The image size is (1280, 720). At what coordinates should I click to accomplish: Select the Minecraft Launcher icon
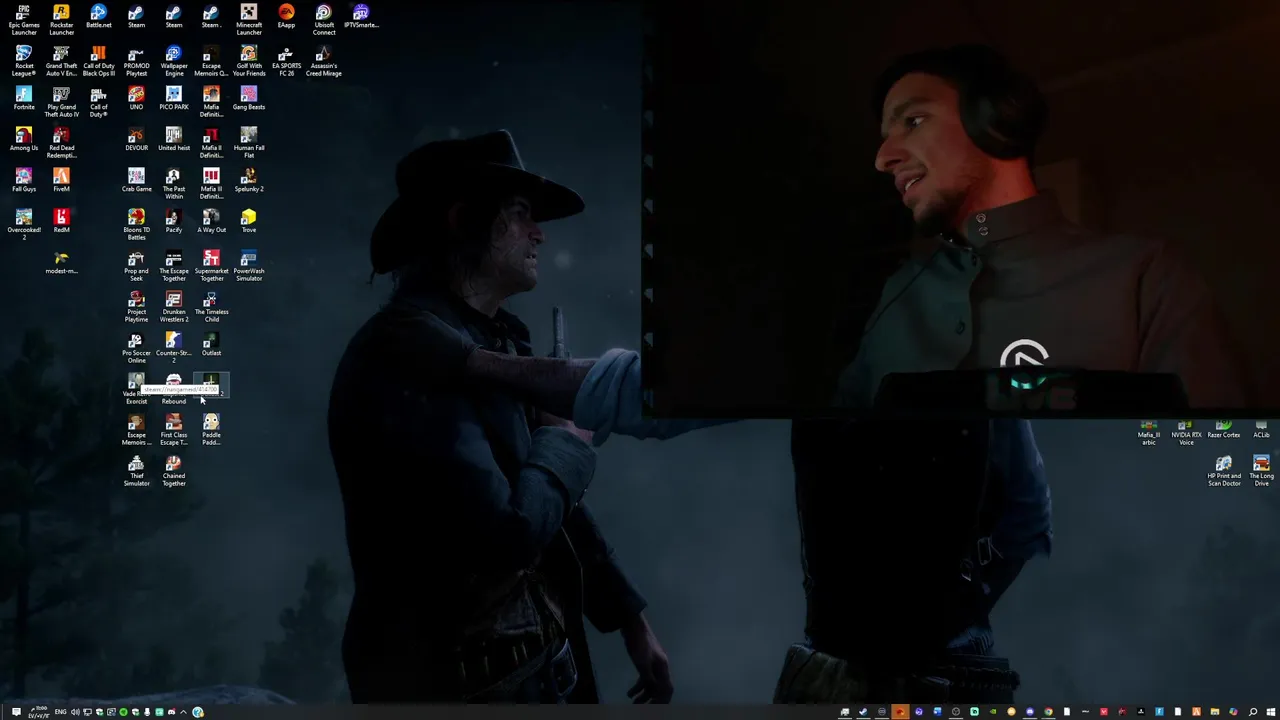tap(249, 20)
